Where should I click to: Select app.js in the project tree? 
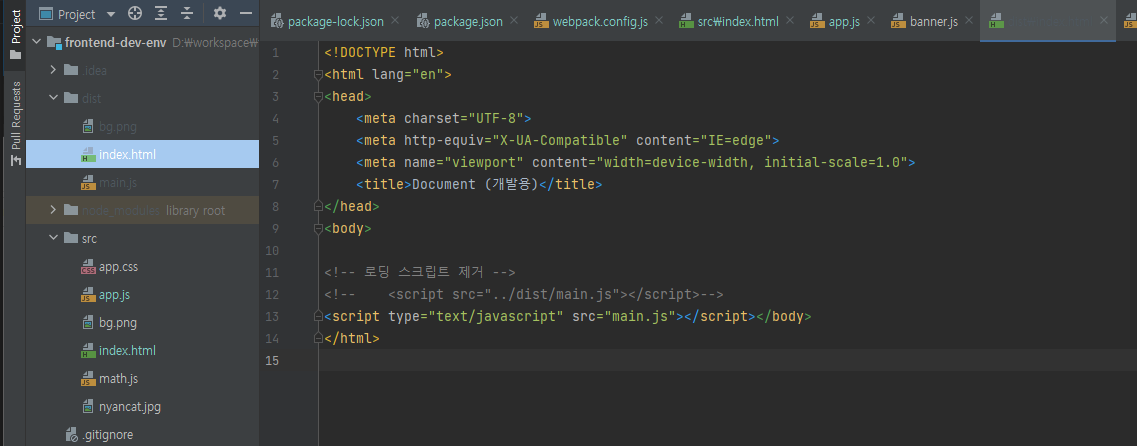(x=115, y=294)
